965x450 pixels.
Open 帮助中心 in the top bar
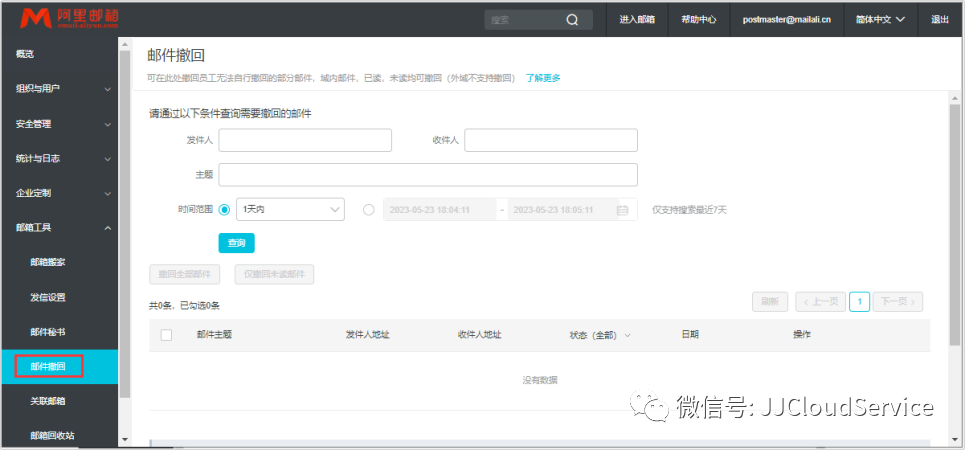[699, 20]
